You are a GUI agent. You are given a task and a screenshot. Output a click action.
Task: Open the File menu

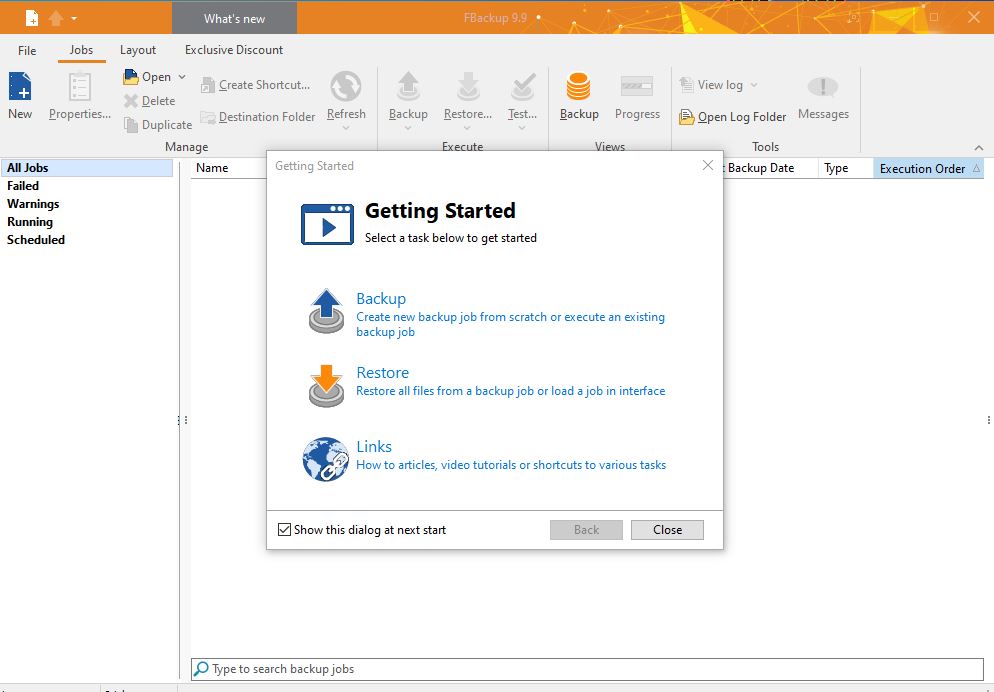(x=27, y=50)
